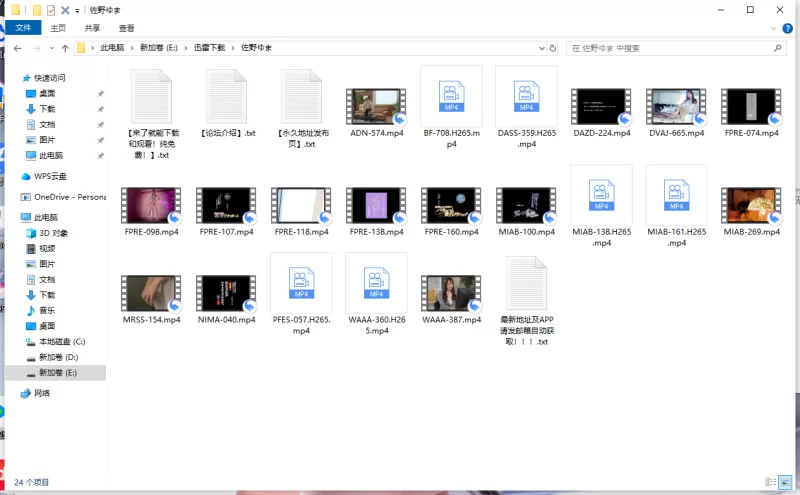Image resolution: width=800 pixels, height=495 pixels.
Task: Switch to large icons view button
Action: coord(786,482)
